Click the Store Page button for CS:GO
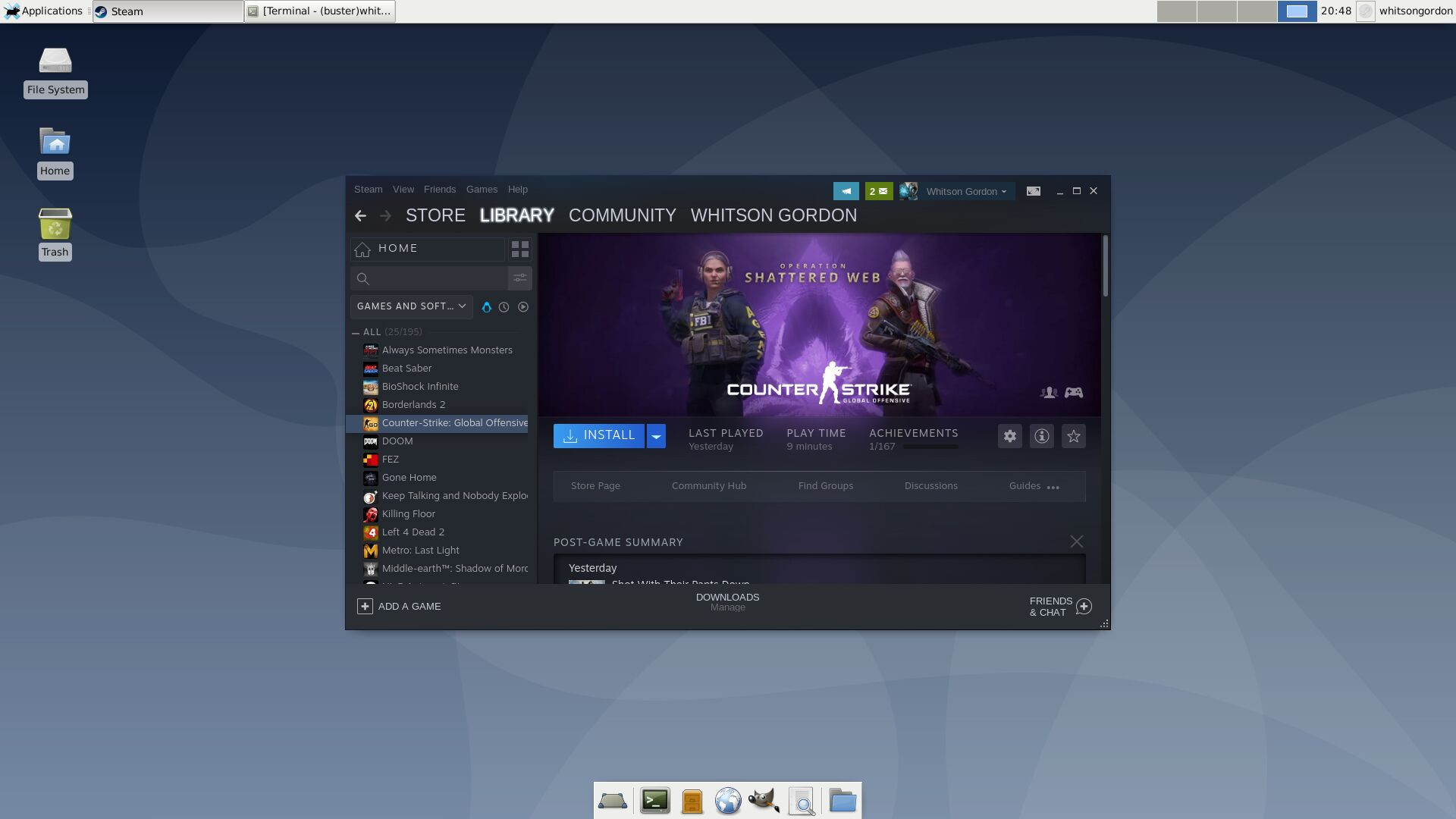1456x819 pixels. pyautogui.click(x=595, y=486)
